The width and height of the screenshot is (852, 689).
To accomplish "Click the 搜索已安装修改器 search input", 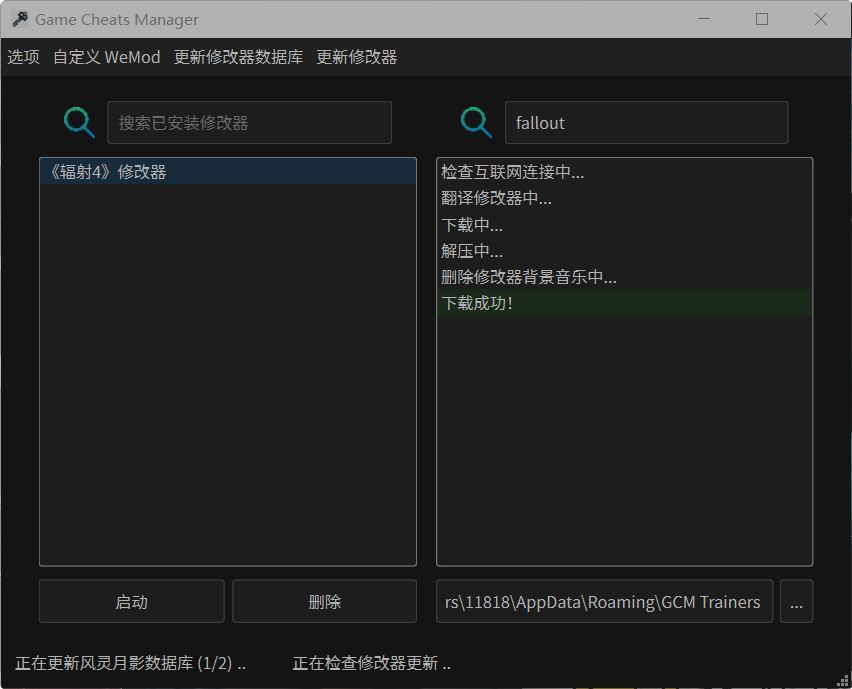I will [x=248, y=122].
